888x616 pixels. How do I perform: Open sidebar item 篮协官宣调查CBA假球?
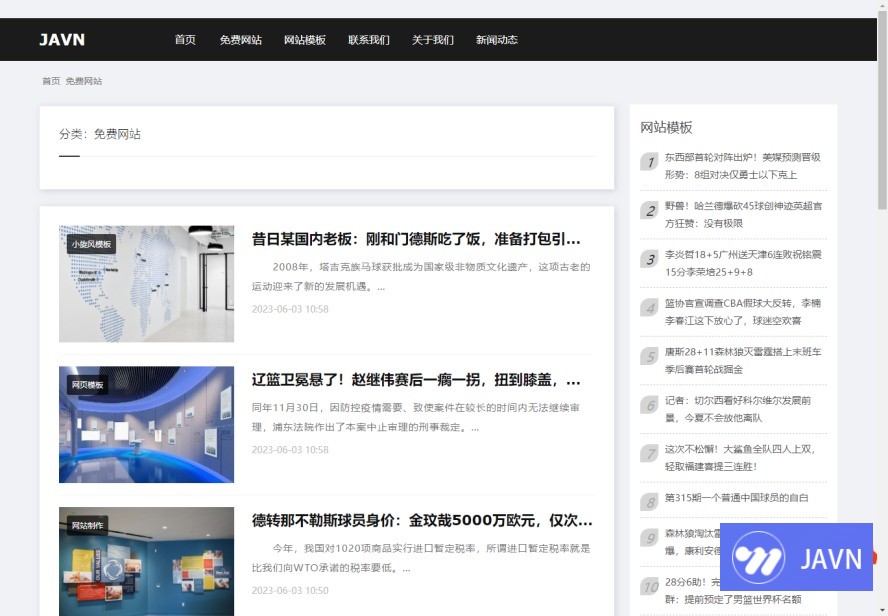click(x=742, y=312)
